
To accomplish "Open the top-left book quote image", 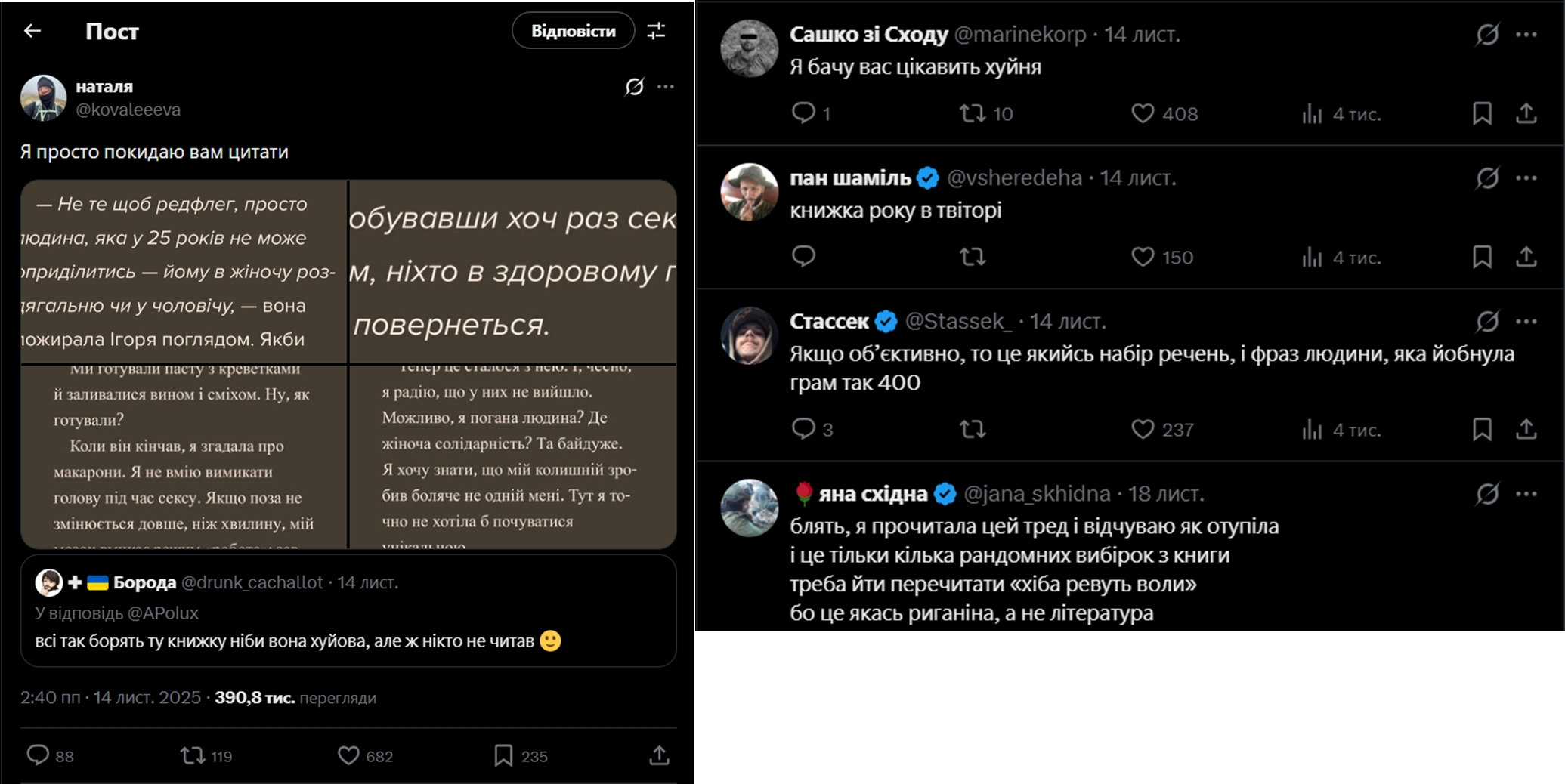I will click(184, 272).
